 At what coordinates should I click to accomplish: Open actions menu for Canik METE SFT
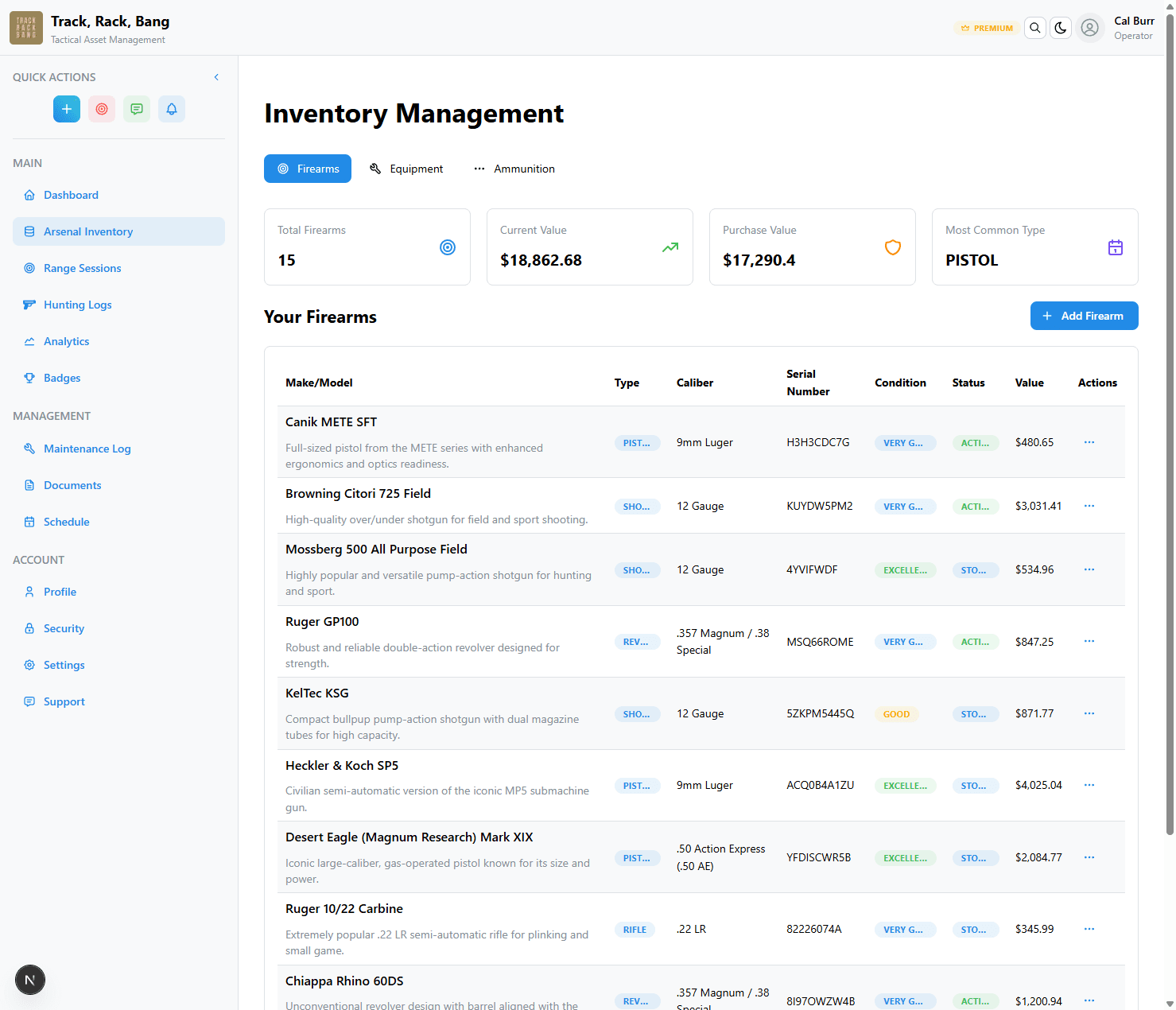[1089, 442]
